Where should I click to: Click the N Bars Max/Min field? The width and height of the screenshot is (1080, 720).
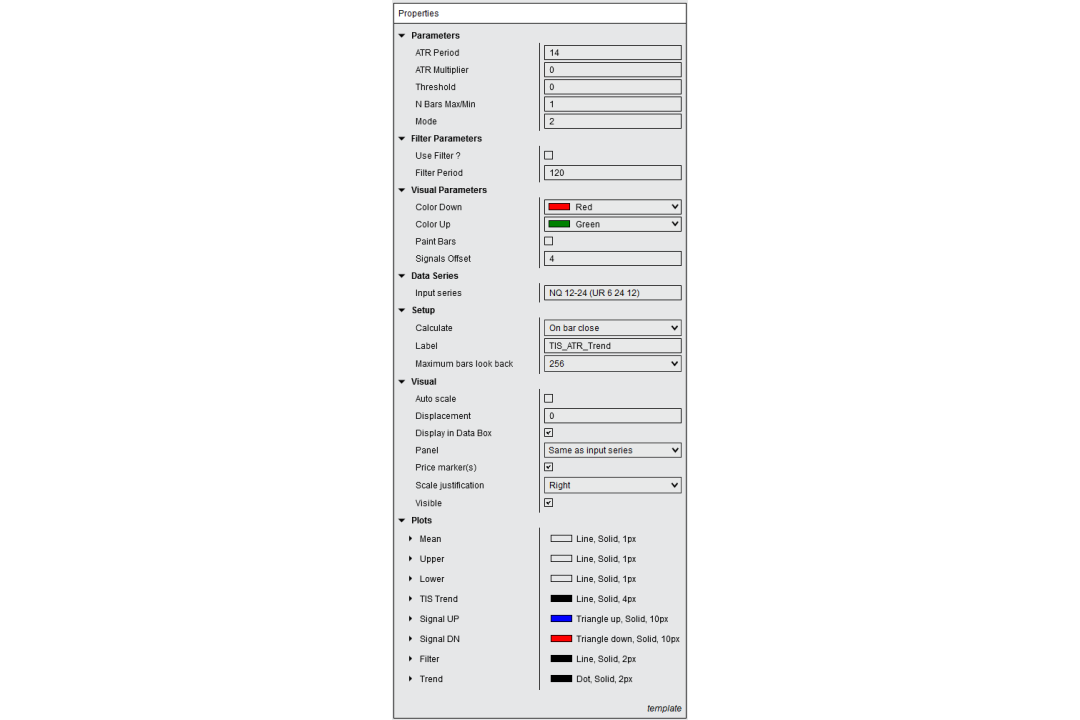coord(612,104)
